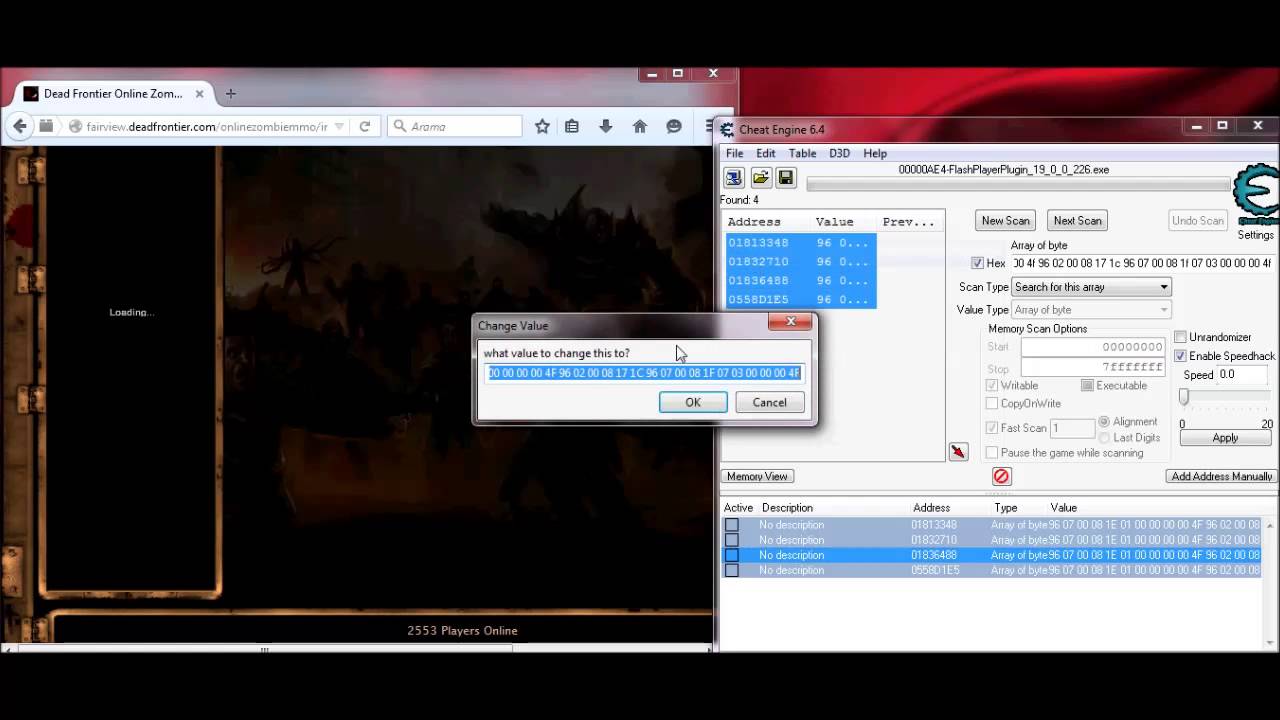Click Add Address Manually
The image size is (1280, 720).
[x=1222, y=476]
